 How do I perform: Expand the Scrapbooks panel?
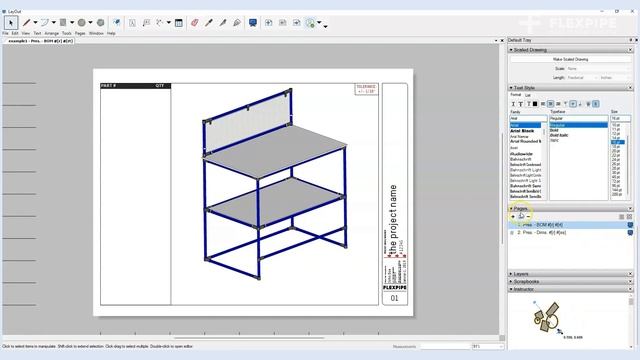511,282
